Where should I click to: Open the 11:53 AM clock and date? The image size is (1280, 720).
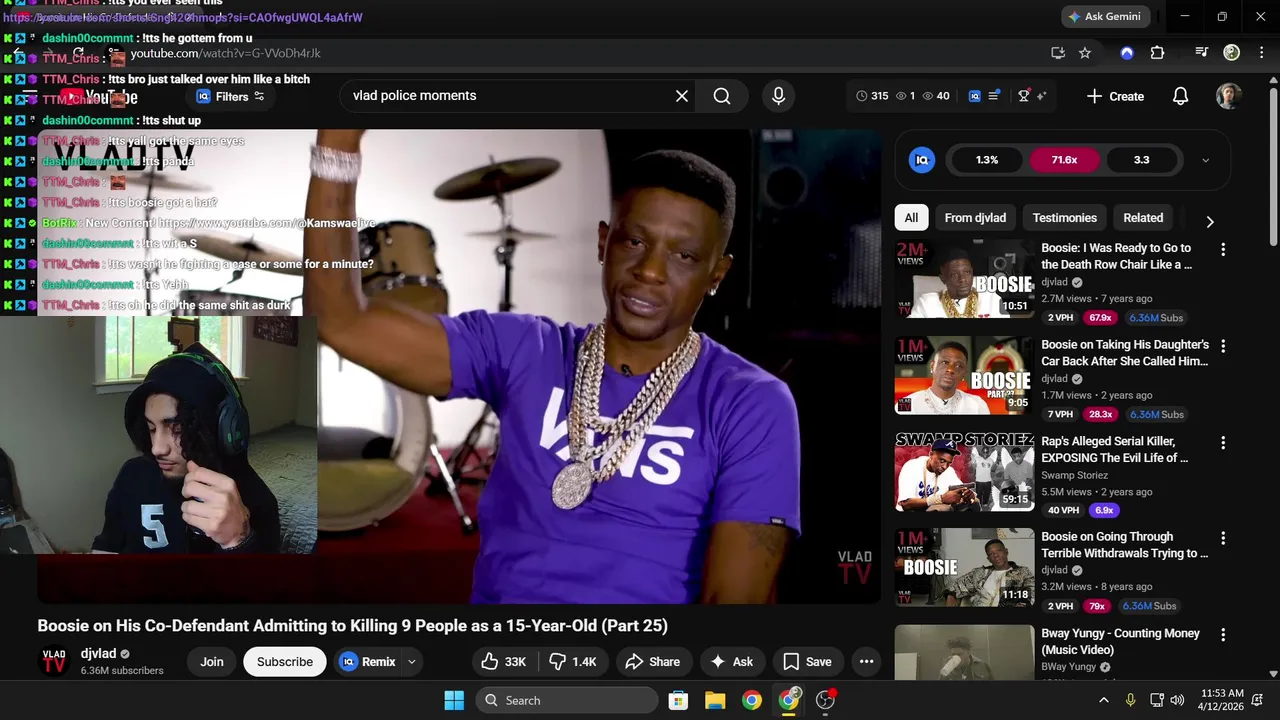pos(1221,700)
